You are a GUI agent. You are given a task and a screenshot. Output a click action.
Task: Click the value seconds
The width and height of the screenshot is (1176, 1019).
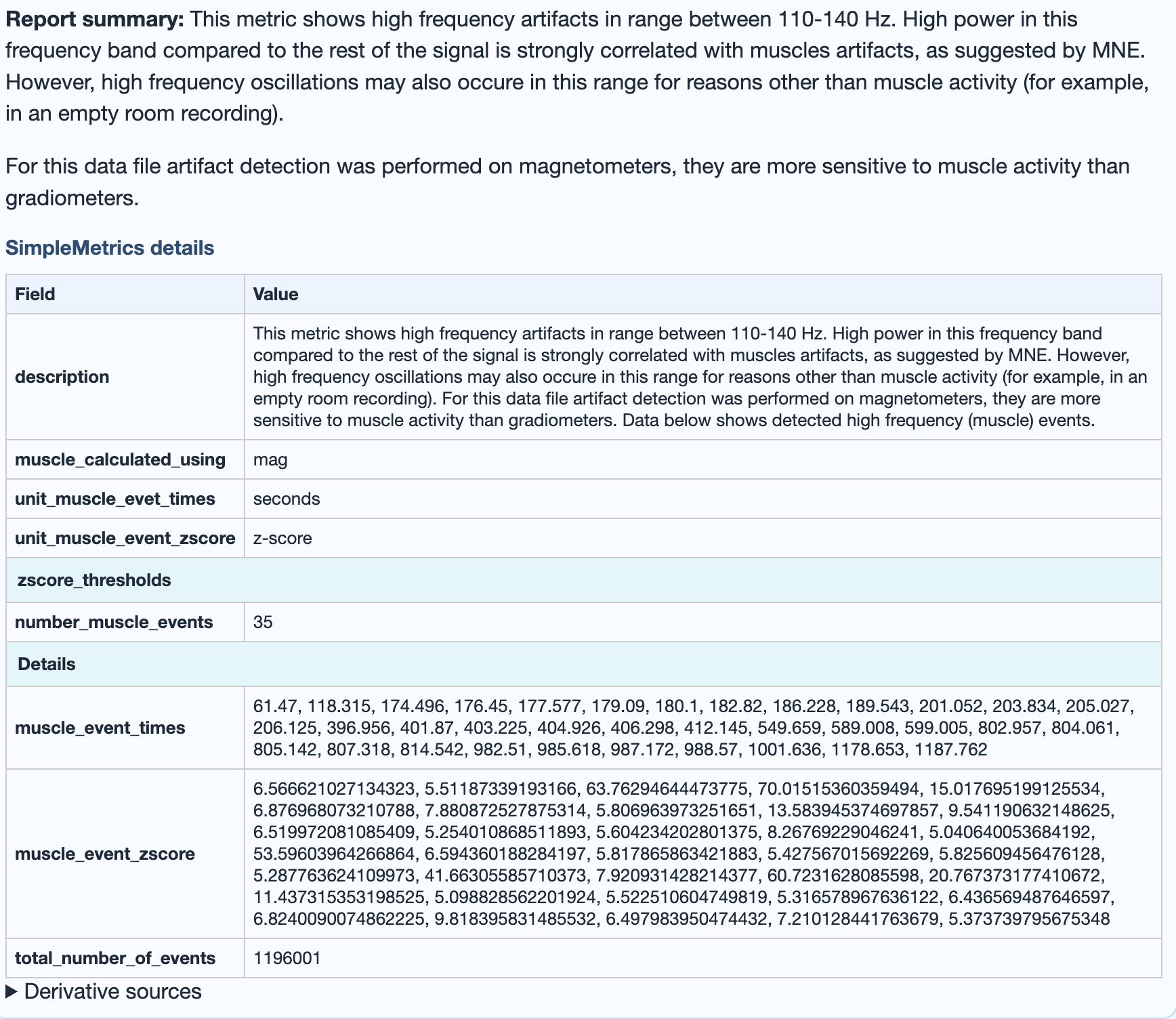[x=287, y=499]
